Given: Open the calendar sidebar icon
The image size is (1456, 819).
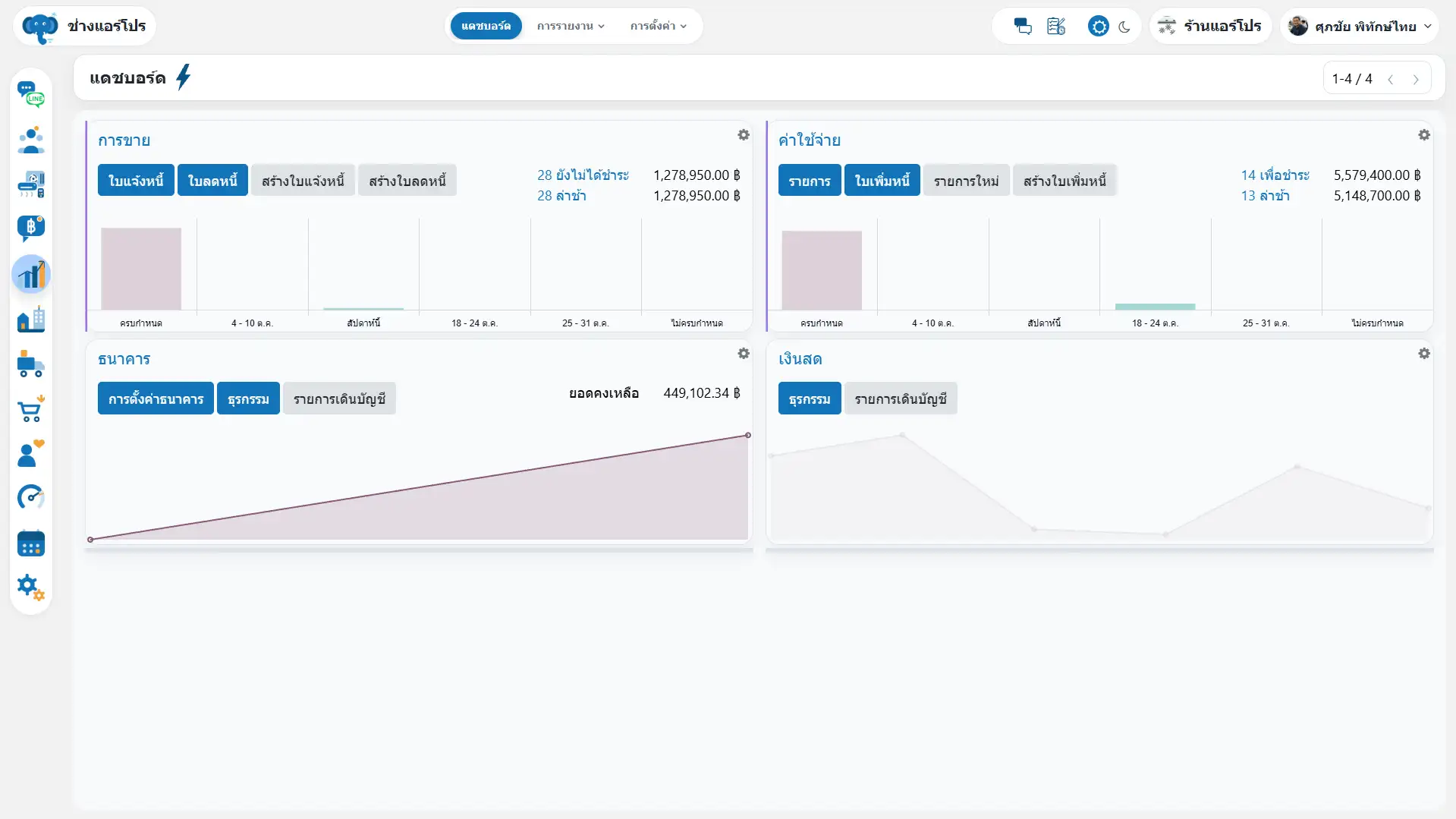Looking at the screenshot, I should pos(31,543).
